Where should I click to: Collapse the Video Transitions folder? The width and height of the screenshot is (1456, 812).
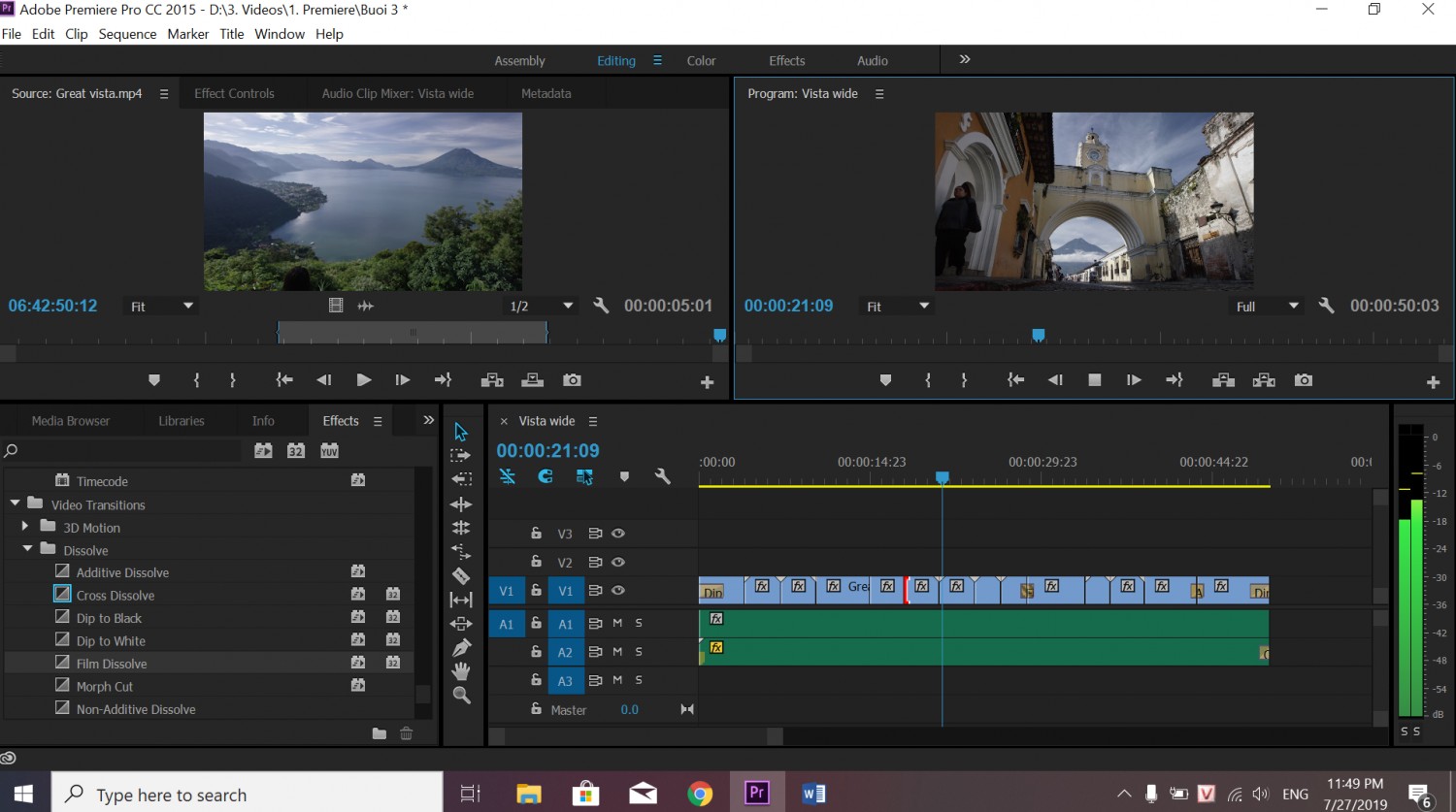point(16,503)
